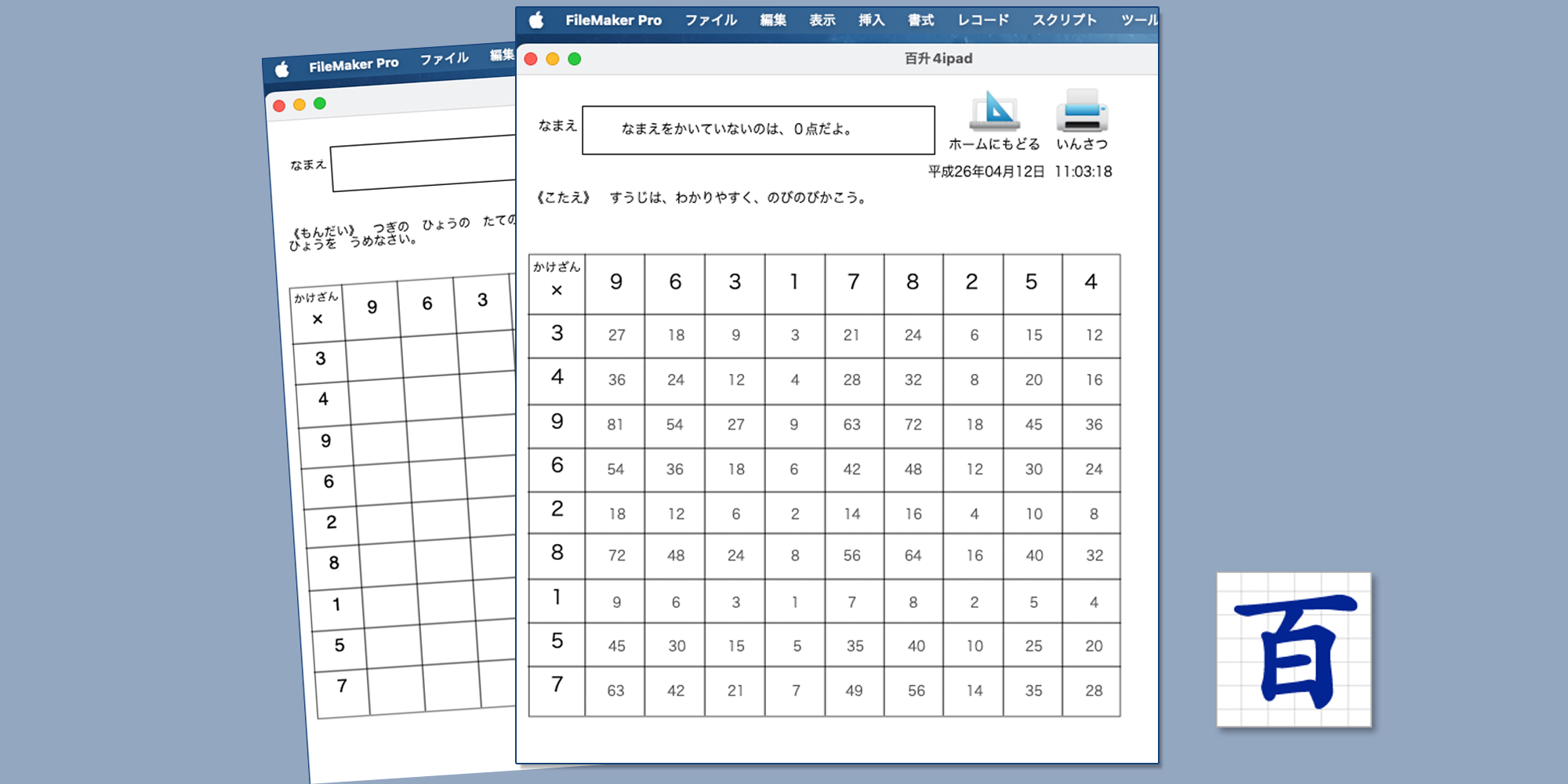Open the レコード menu

pos(983,20)
